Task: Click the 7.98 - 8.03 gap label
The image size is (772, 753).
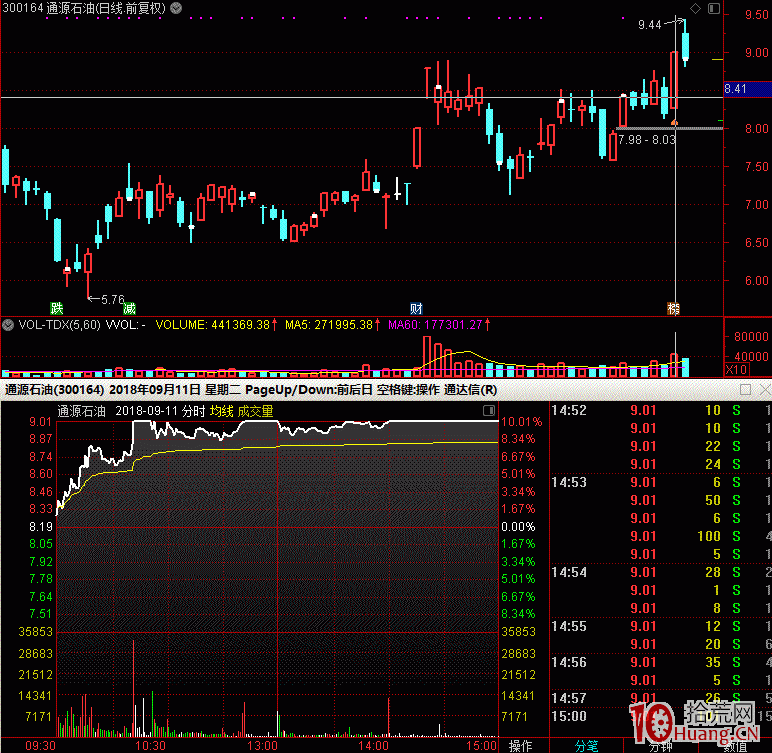Action: [646, 139]
